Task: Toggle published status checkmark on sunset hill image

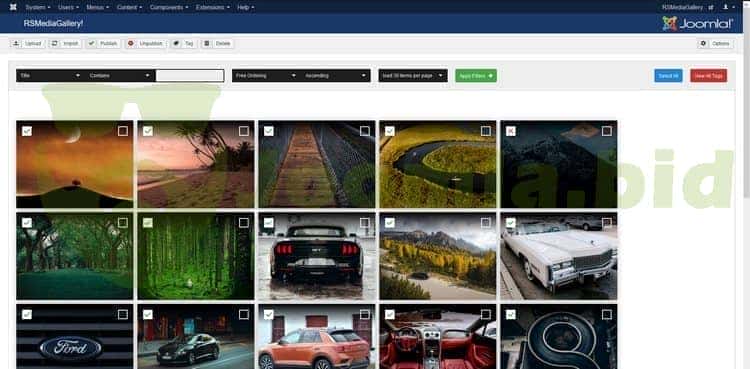Action: (x=27, y=131)
